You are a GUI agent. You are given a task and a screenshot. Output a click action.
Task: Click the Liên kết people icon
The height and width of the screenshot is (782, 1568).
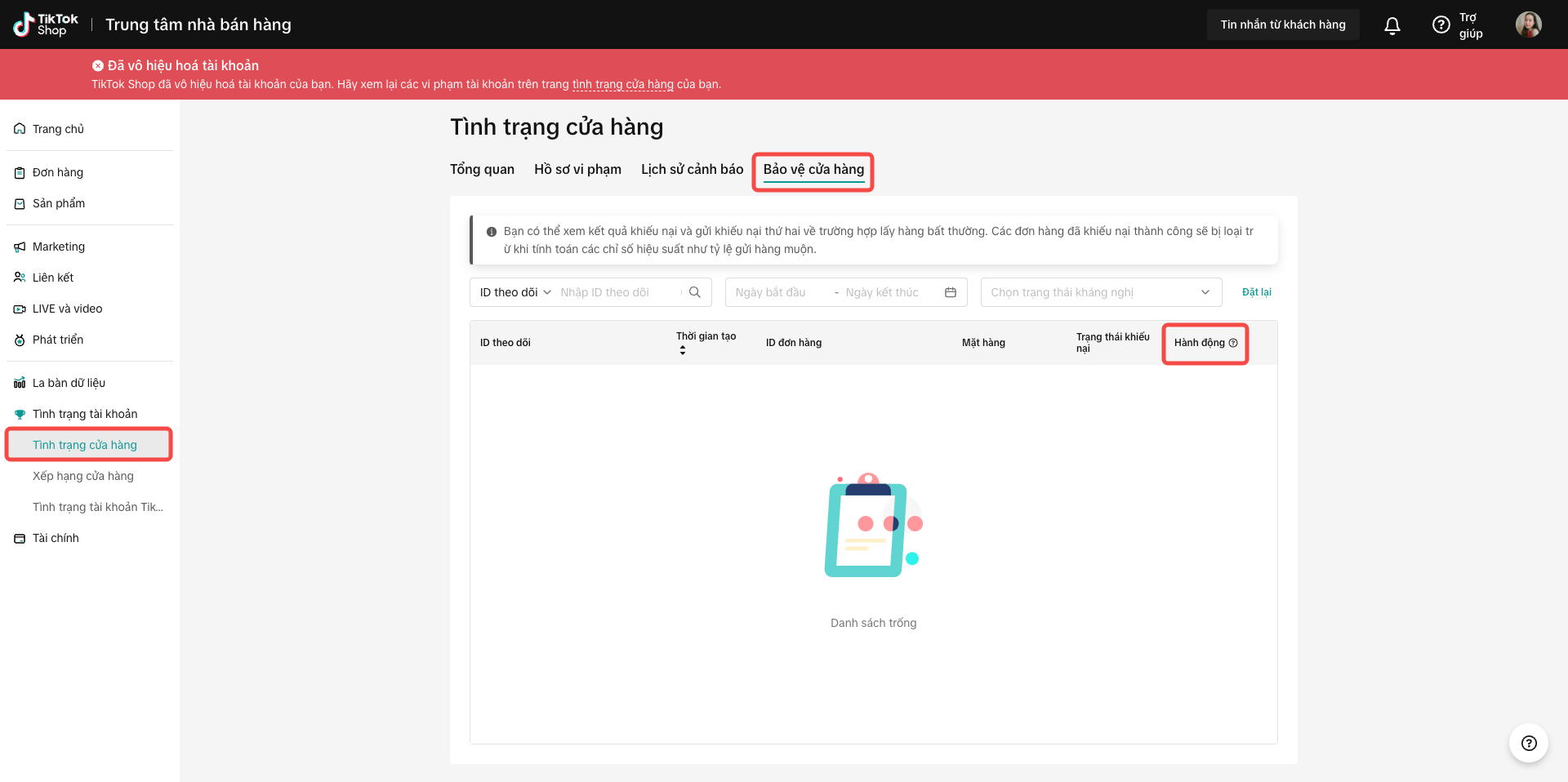20,278
